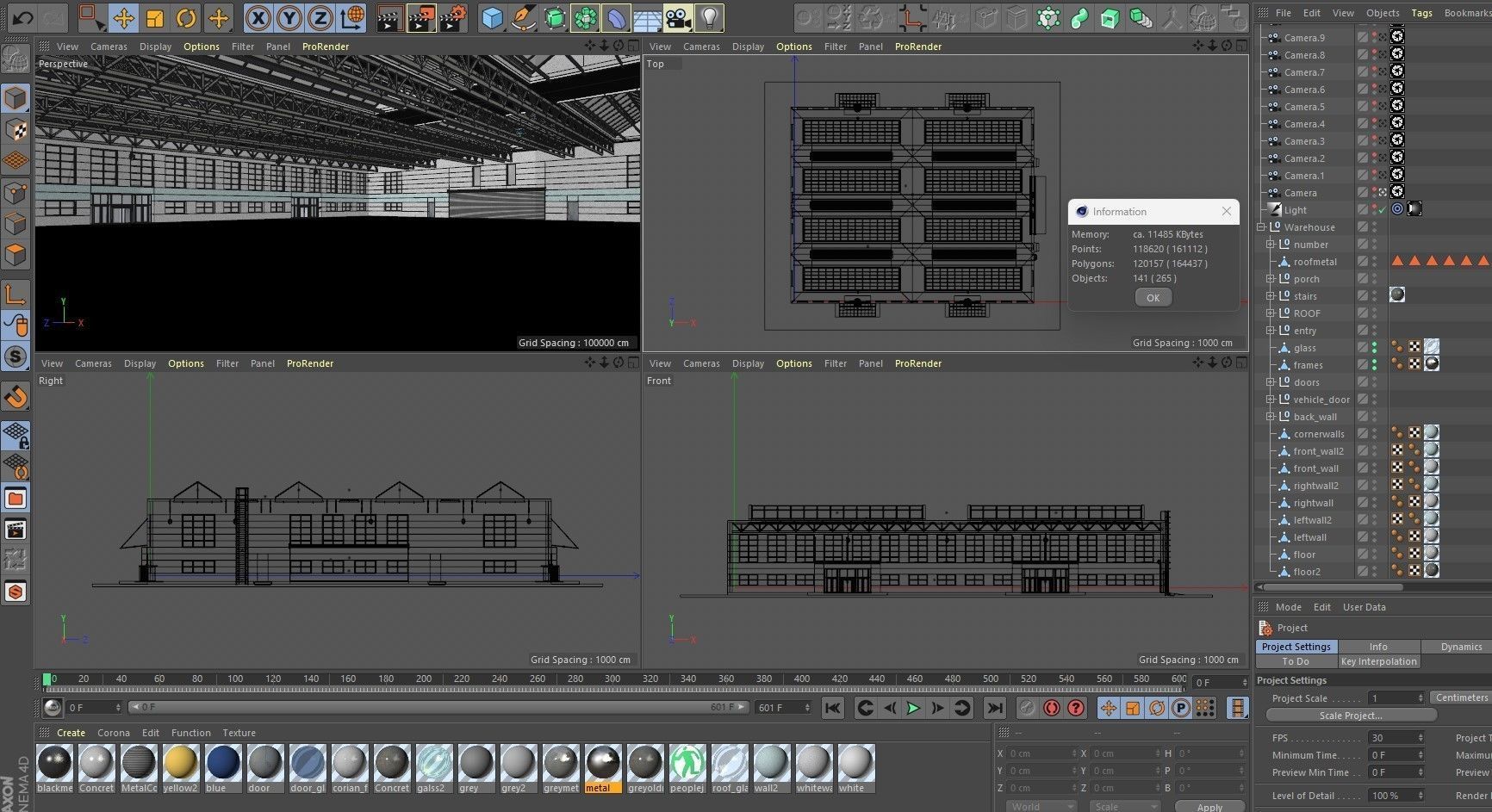Click the Apply button in the Coordinates panel
This screenshot has height=812, width=1492.
1209,807
